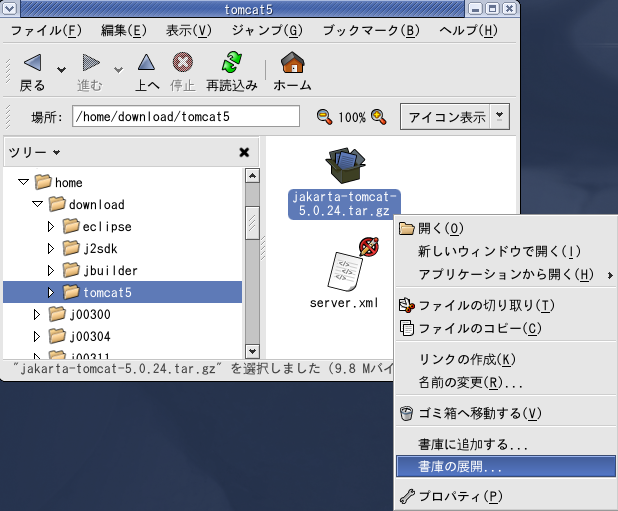Open アプリケーションから開く(H) submenu
The height and width of the screenshot is (511, 618).
click(506, 274)
